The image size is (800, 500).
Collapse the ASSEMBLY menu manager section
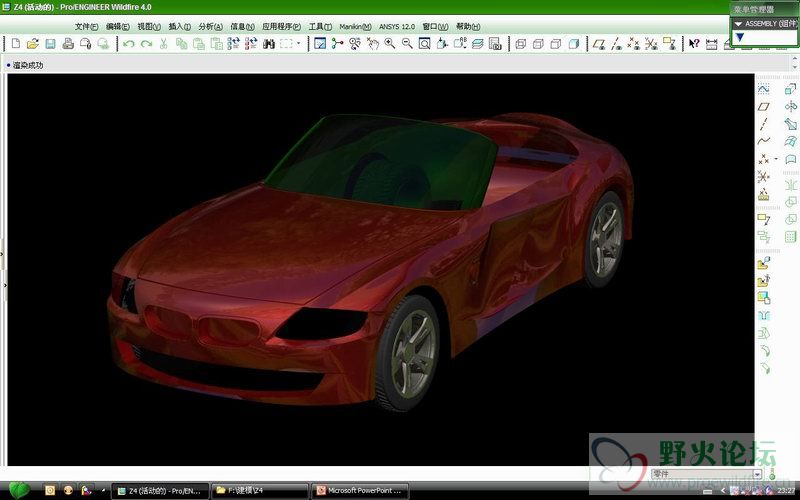[738, 23]
